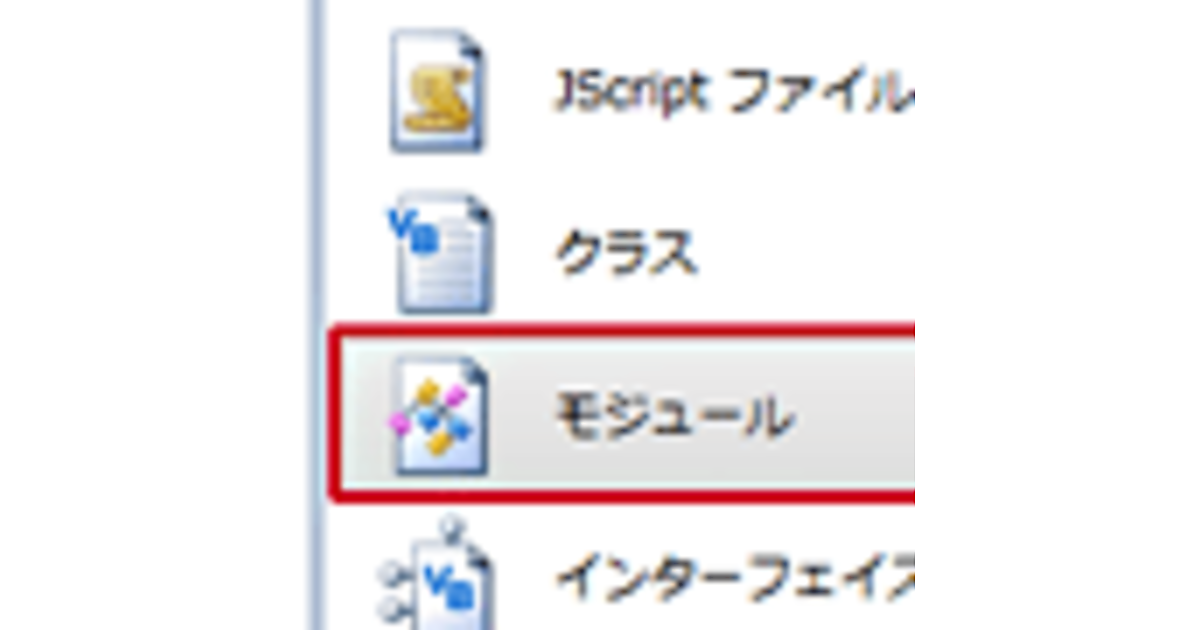This screenshot has width=1200, height=630.
Task: Choose the インターフェイス list item
Action: (734, 576)
